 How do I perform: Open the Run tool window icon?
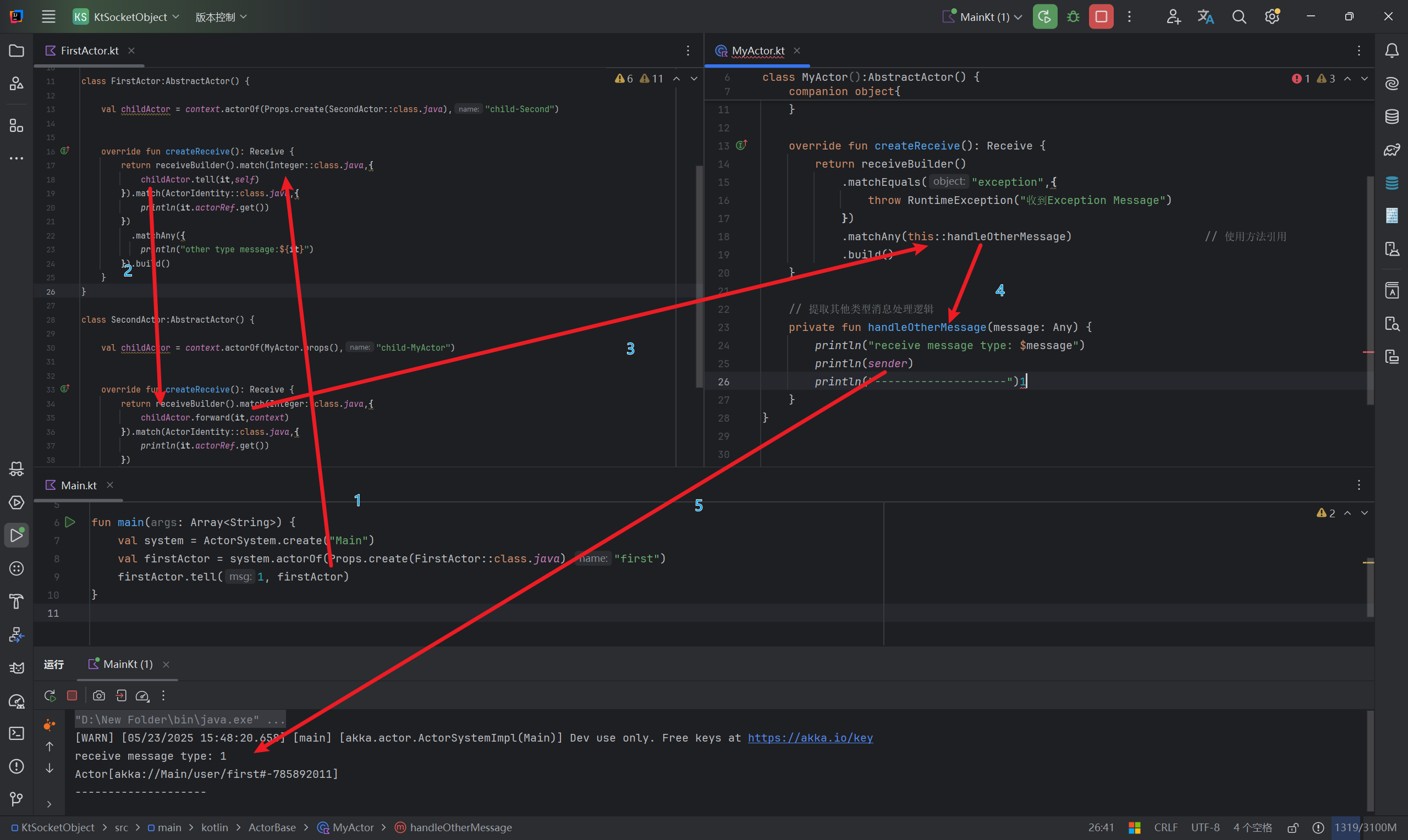[16, 535]
